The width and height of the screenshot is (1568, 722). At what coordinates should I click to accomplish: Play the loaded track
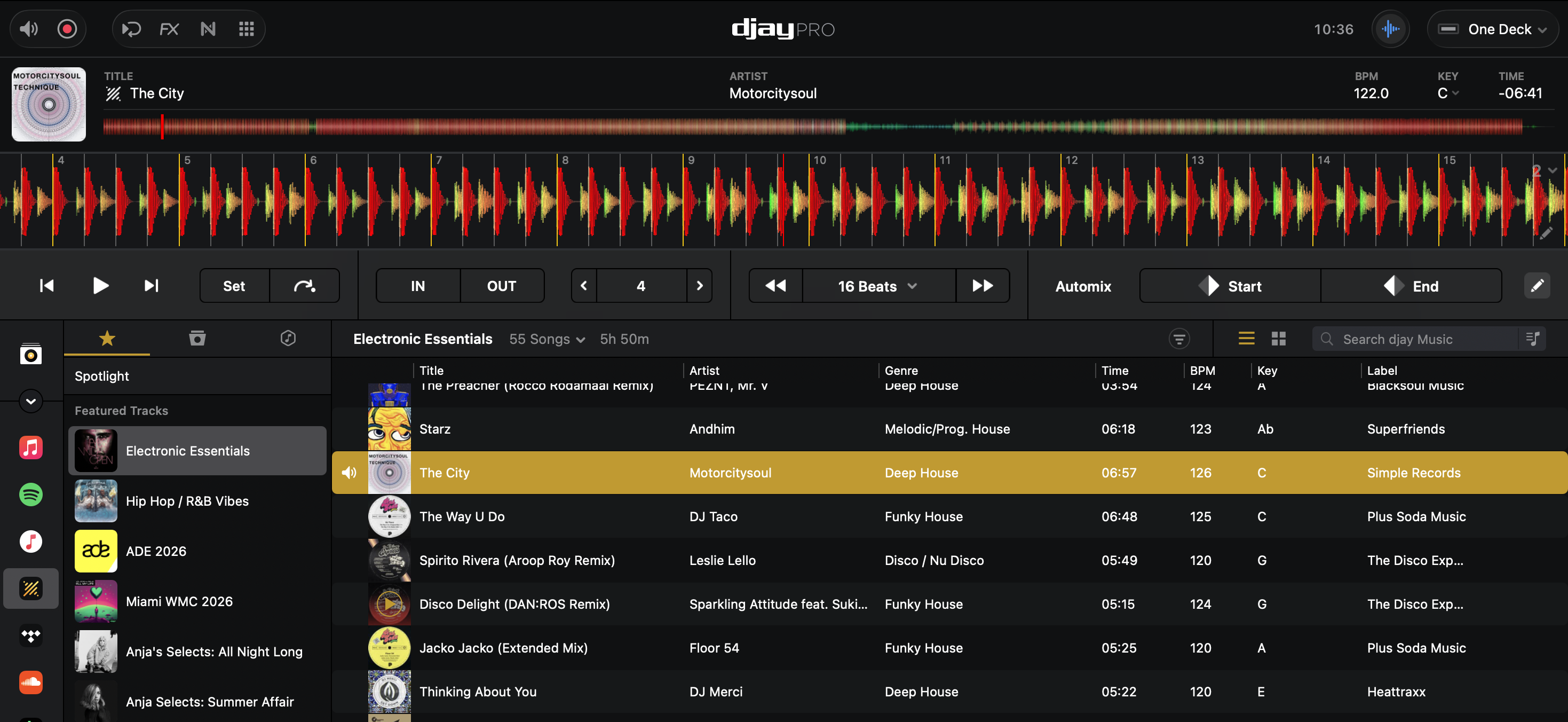tap(100, 285)
